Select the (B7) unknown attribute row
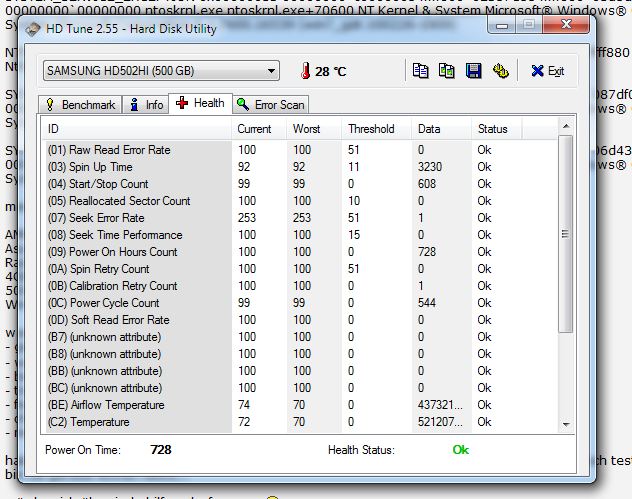Screen dimensions: 632x499 tap(300, 337)
